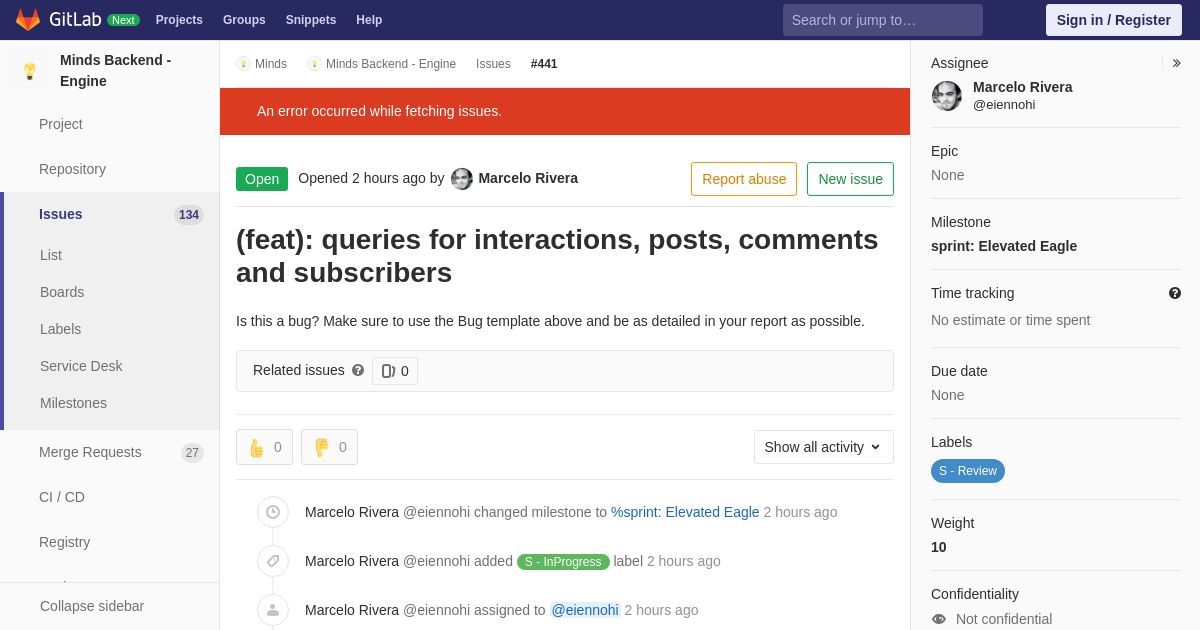This screenshot has height=630, width=1200.
Task: Open the Groups menu in the top bar
Action: [244, 20]
